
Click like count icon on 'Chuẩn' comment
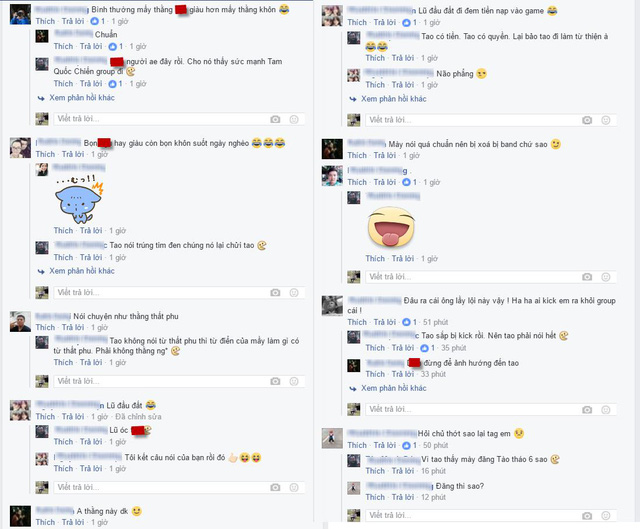(113, 47)
